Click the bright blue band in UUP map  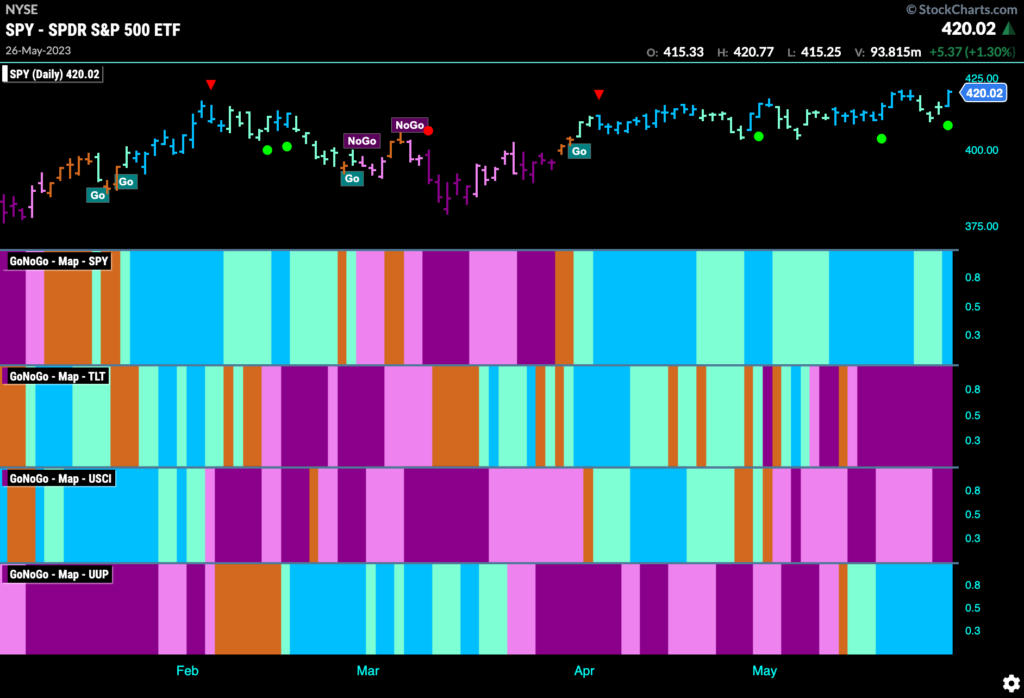coord(914,609)
